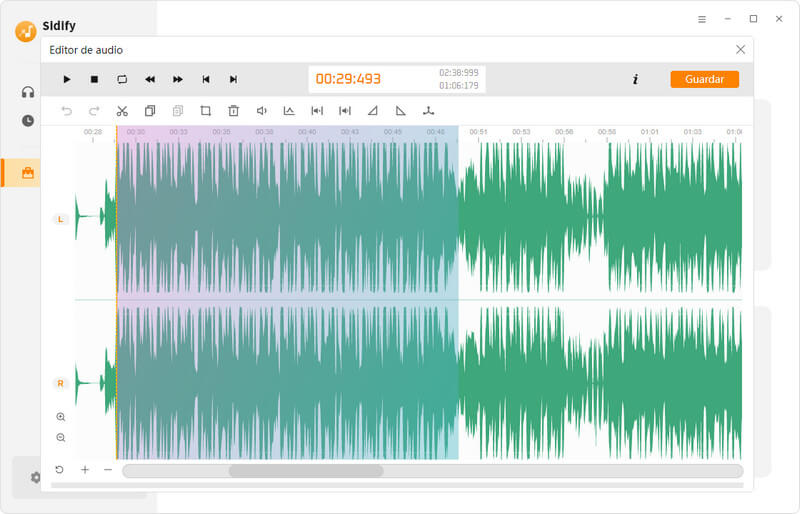Open headphones section in Sidify sidebar
The image size is (800, 514).
(28, 92)
